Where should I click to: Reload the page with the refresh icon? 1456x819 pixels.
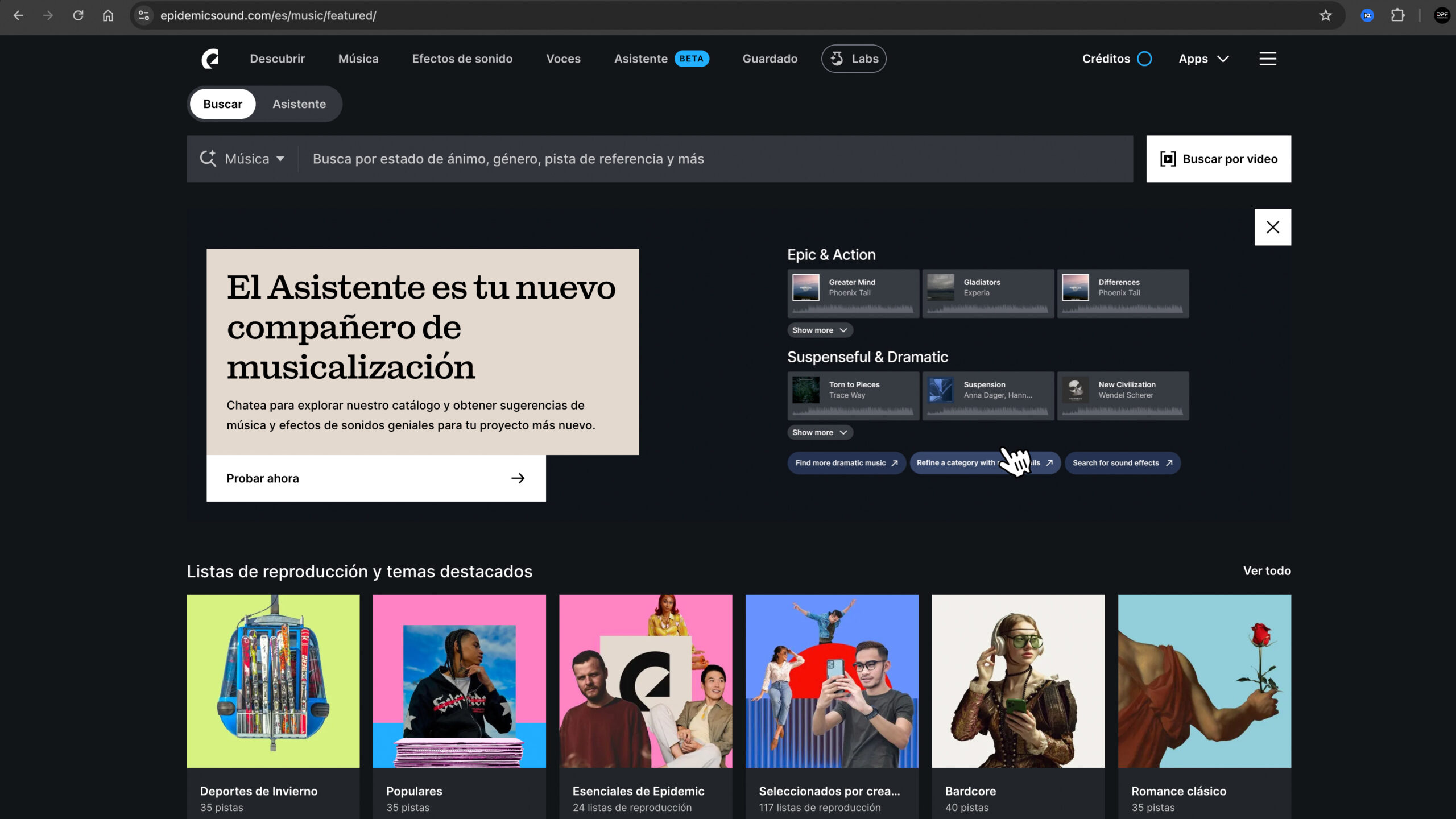coord(79,15)
